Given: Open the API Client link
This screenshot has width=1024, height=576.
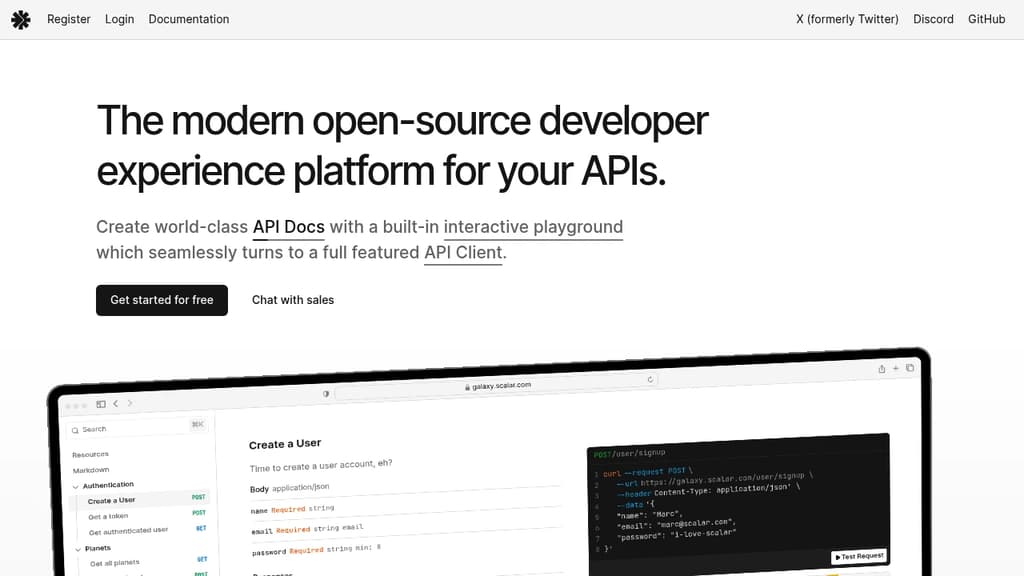Looking at the screenshot, I should pyautogui.click(x=462, y=252).
